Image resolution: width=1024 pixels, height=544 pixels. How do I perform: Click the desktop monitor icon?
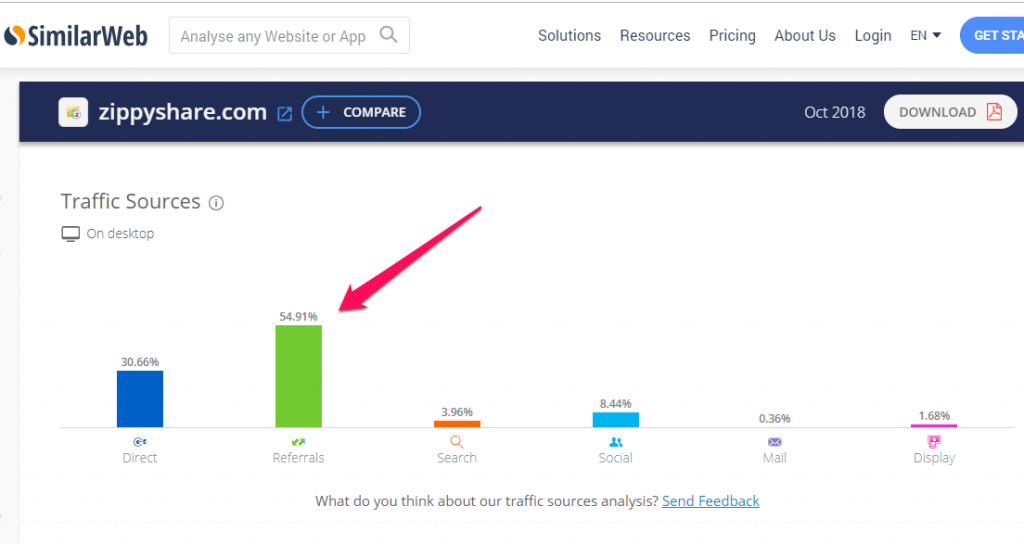[71, 234]
